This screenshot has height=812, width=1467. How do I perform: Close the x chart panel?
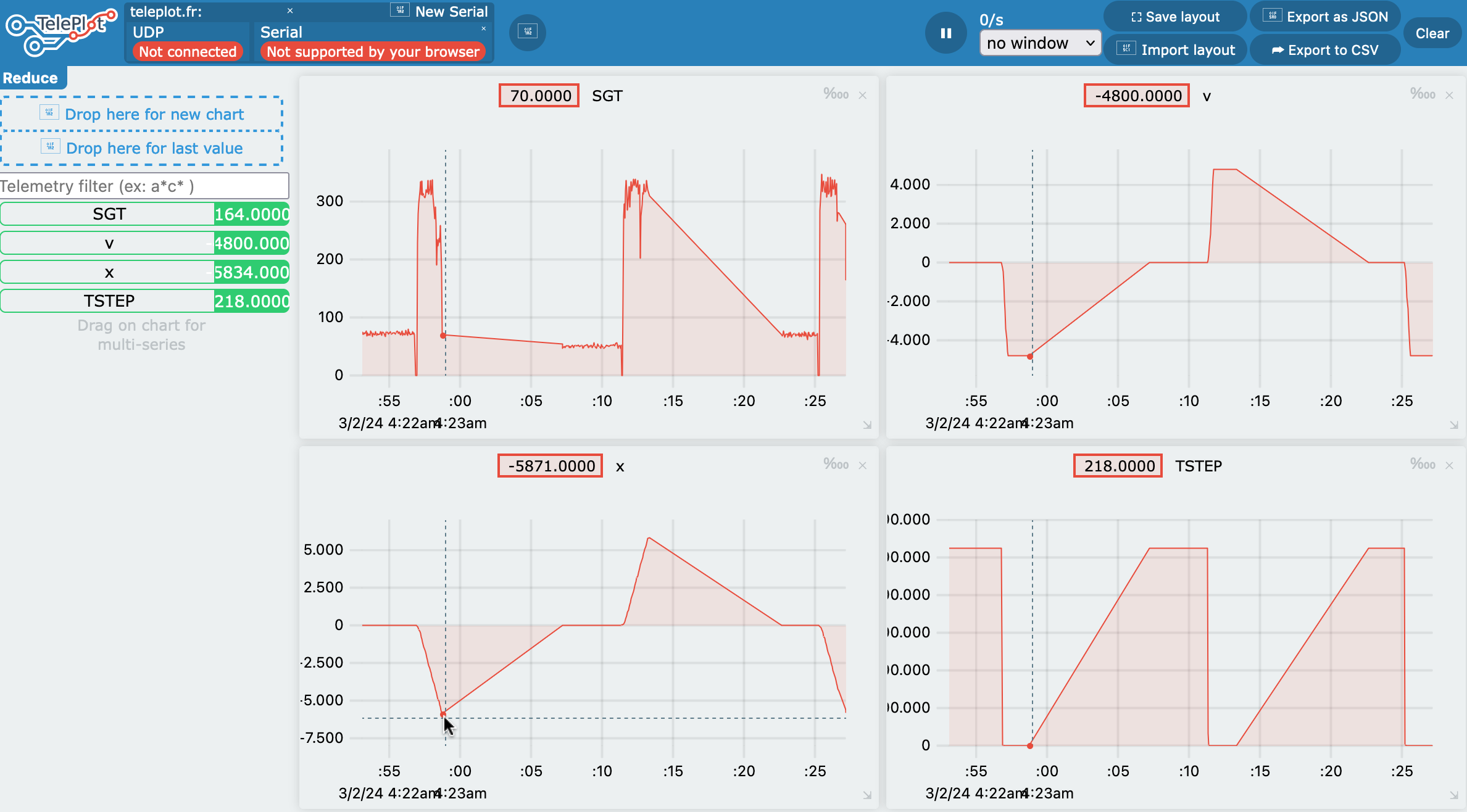tap(863, 465)
